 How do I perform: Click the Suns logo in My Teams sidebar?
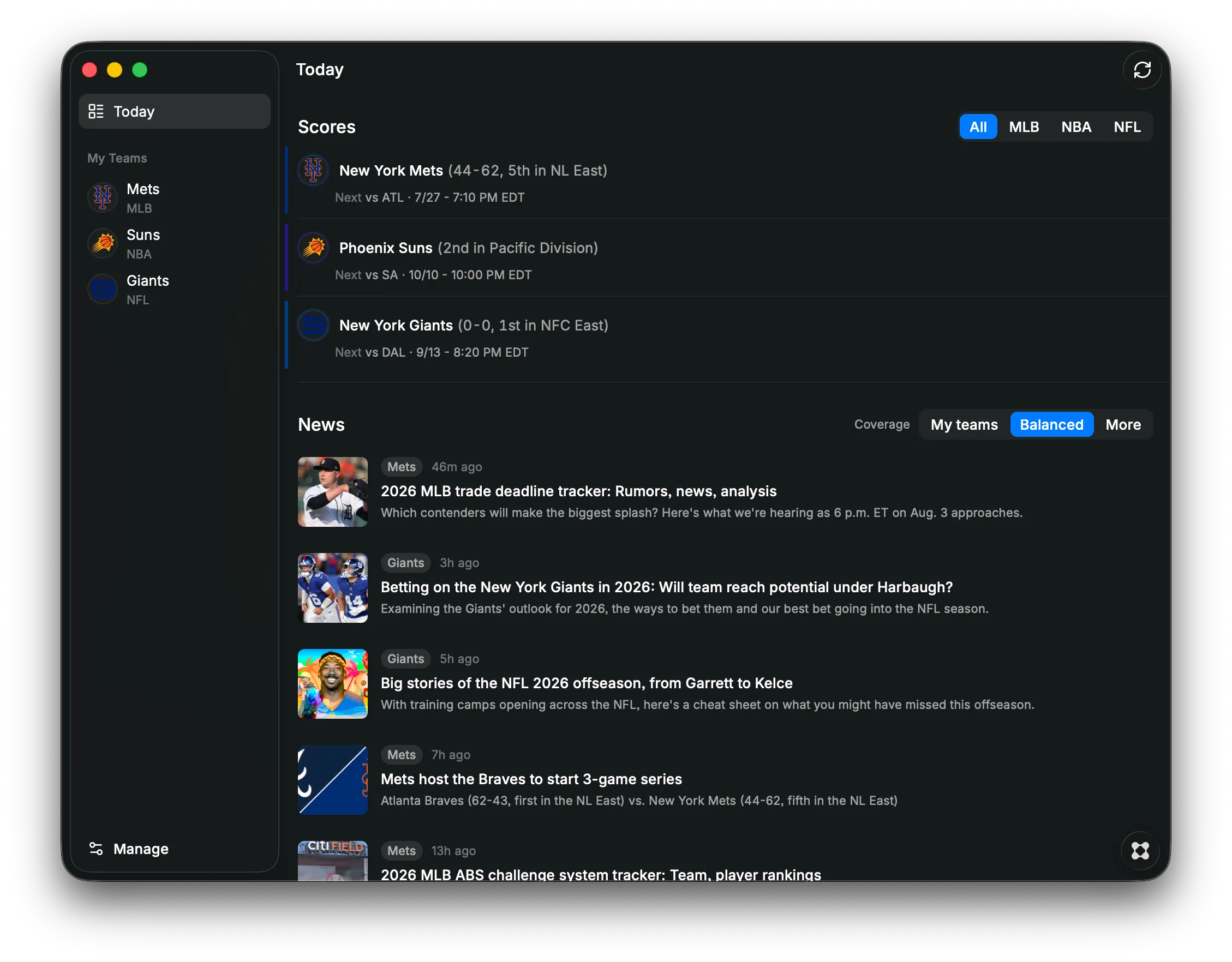103,244
